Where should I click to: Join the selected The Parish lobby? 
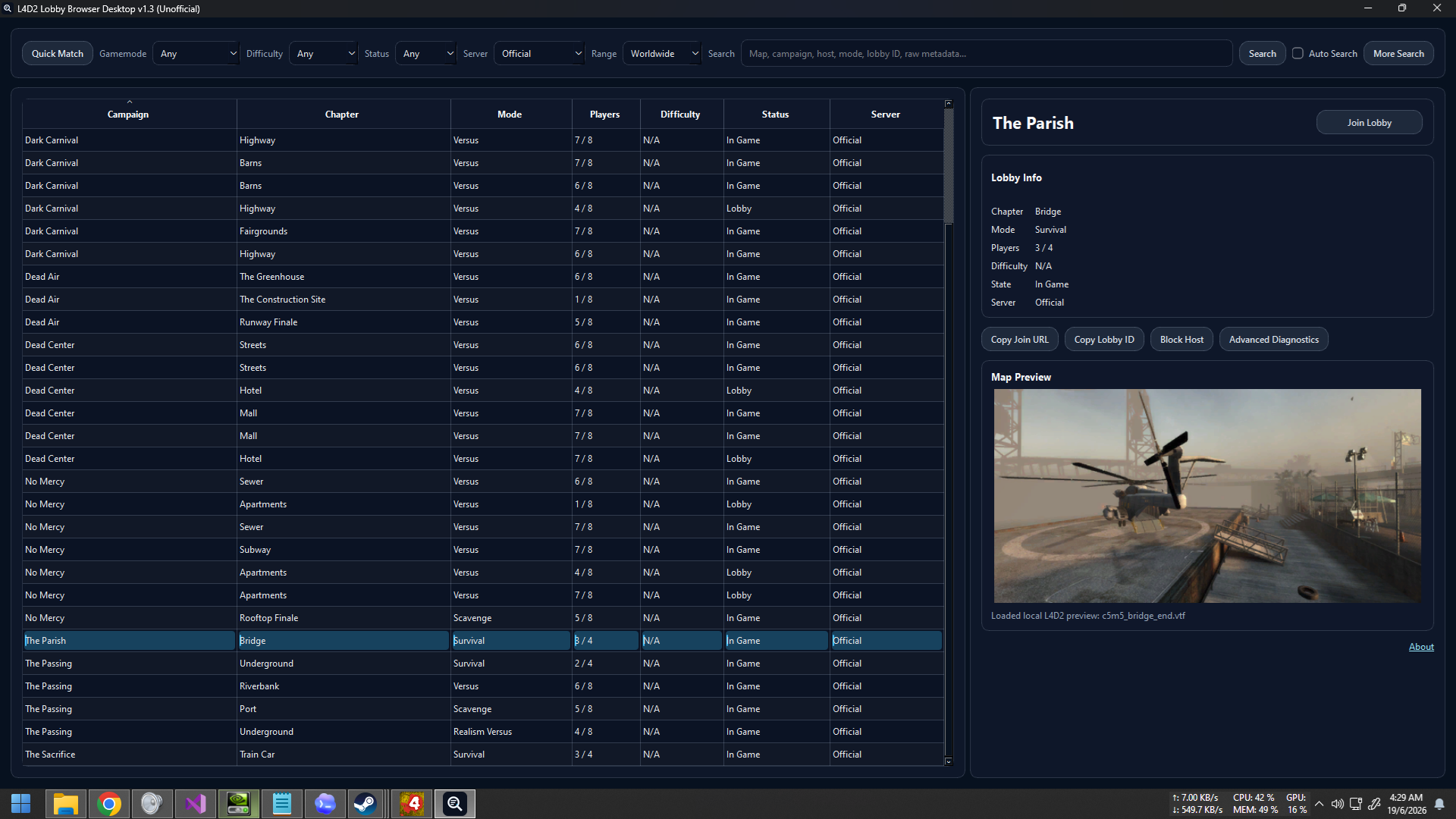pyautogui.click(x=1370, y=123)
